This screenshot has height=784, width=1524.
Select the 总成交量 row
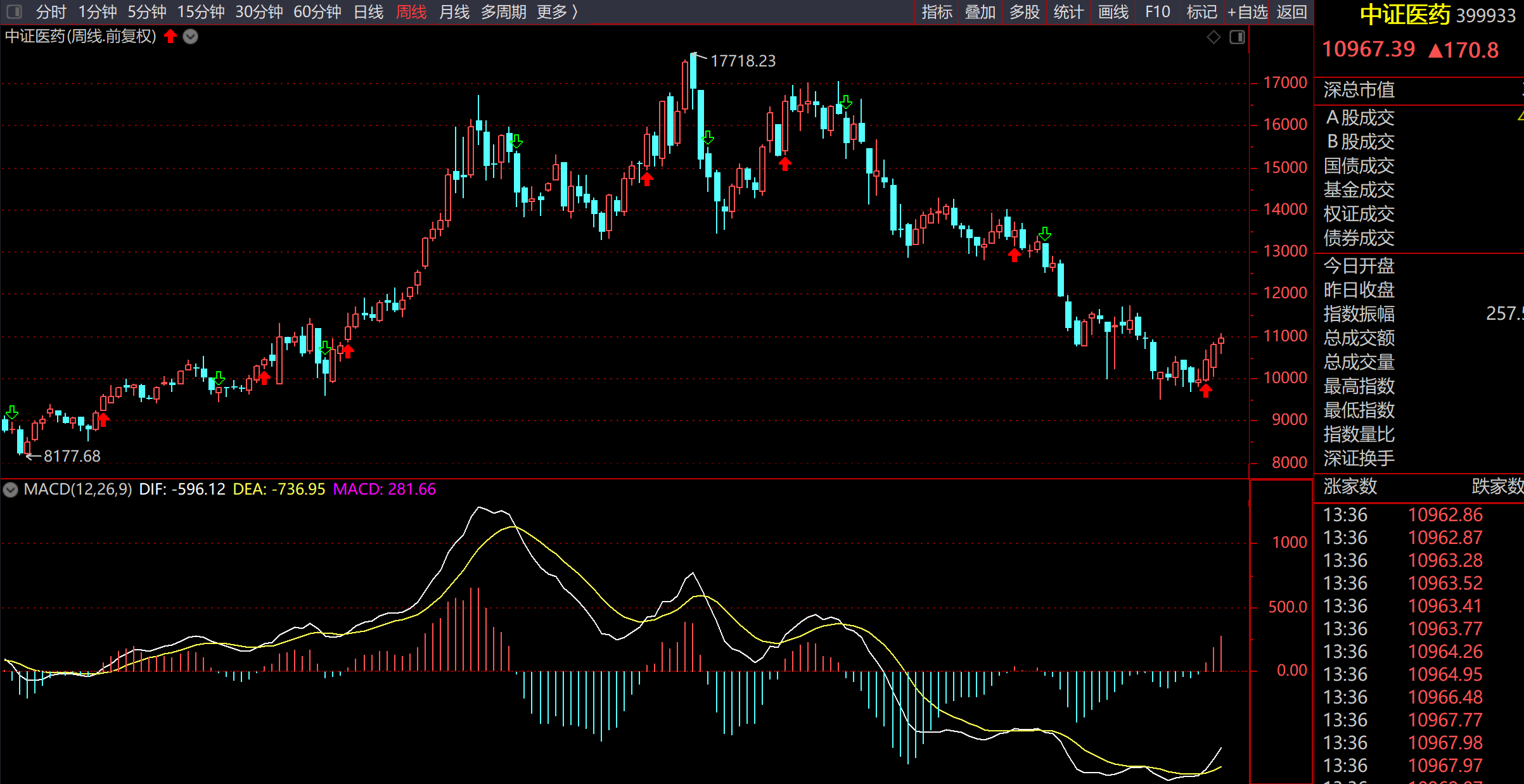pos(1419,362)
